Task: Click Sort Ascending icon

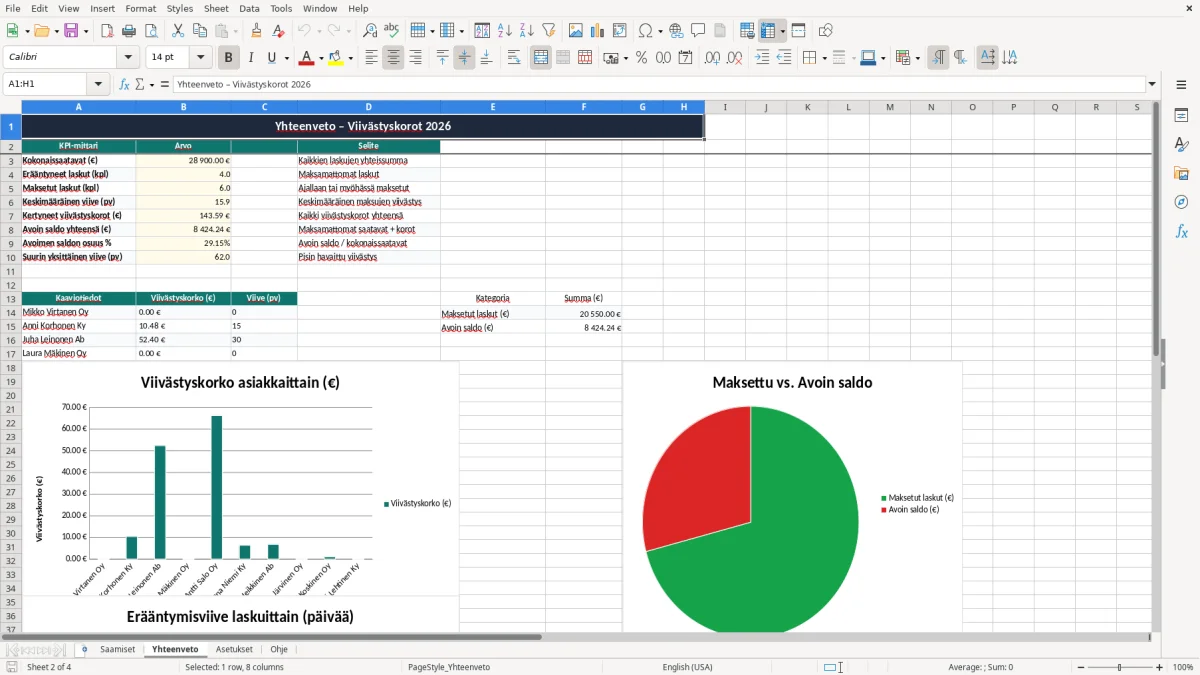Action: [x=505, y=31]
